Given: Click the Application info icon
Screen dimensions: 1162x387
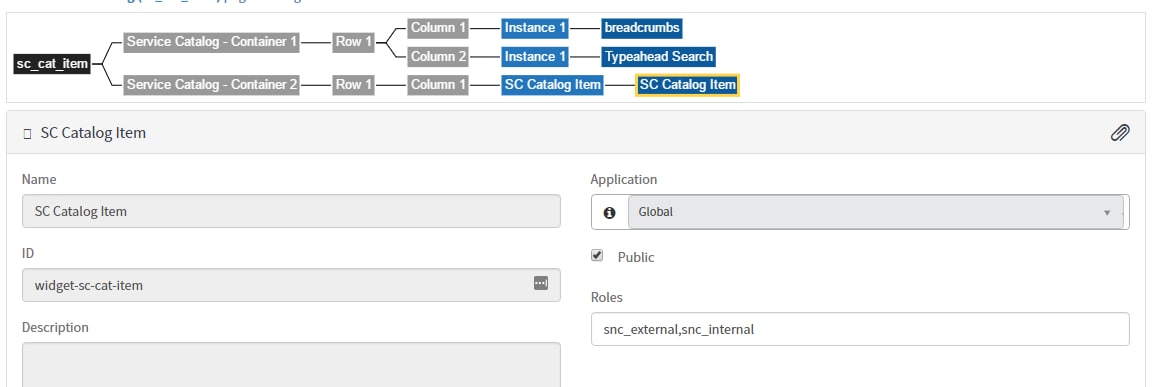Looking at the screenshot, I should tap(609, 213).
